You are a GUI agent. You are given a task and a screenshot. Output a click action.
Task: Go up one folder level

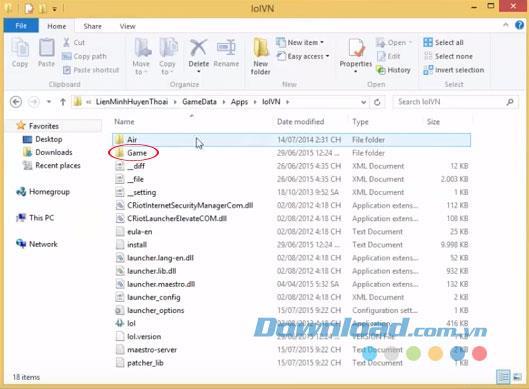tap(63, 102)
